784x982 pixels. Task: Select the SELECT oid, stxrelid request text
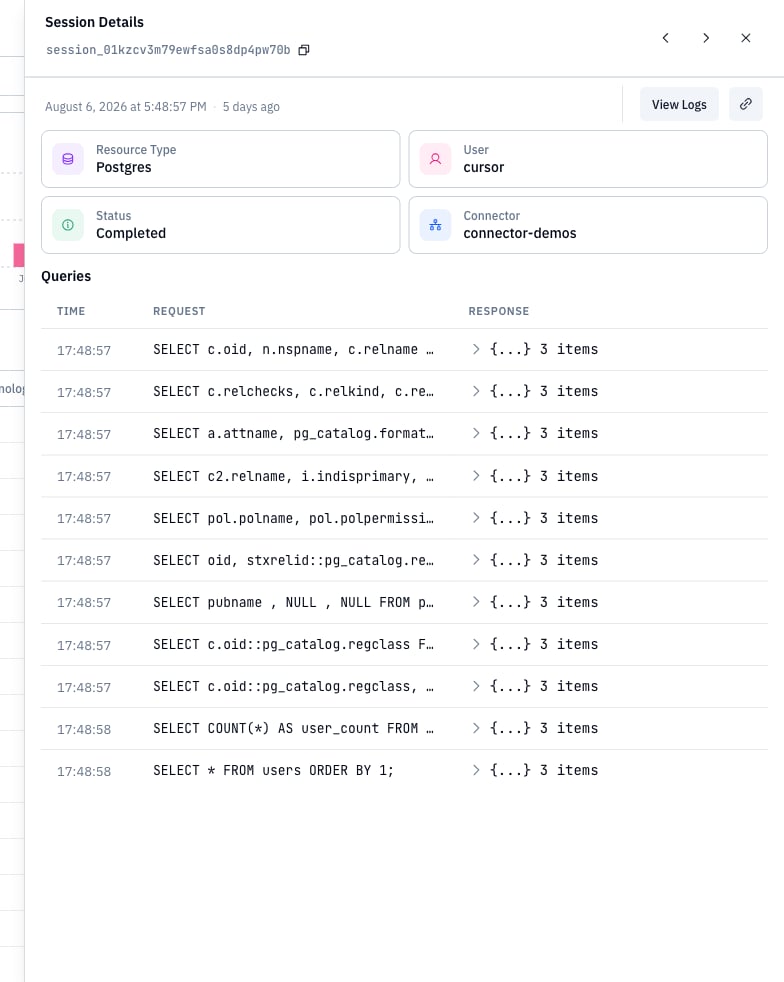[293, 560]
